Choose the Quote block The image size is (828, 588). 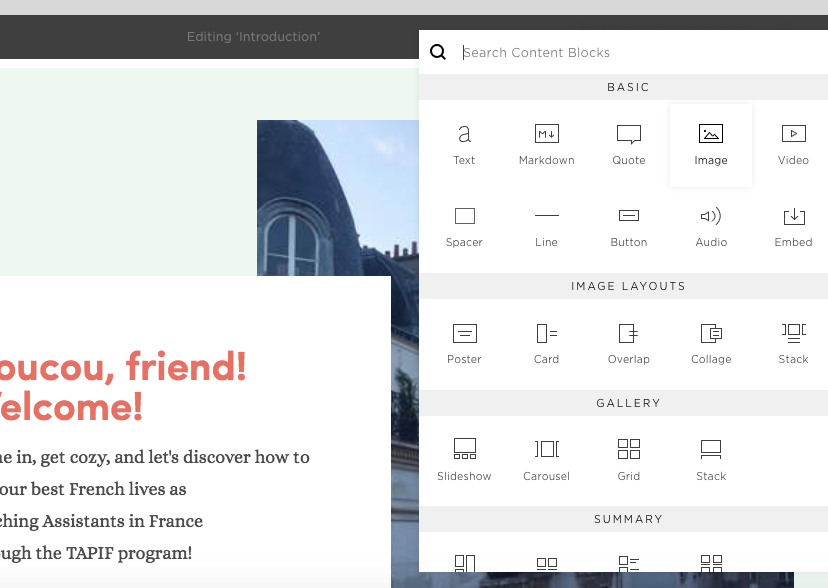(x=628, y=145)
